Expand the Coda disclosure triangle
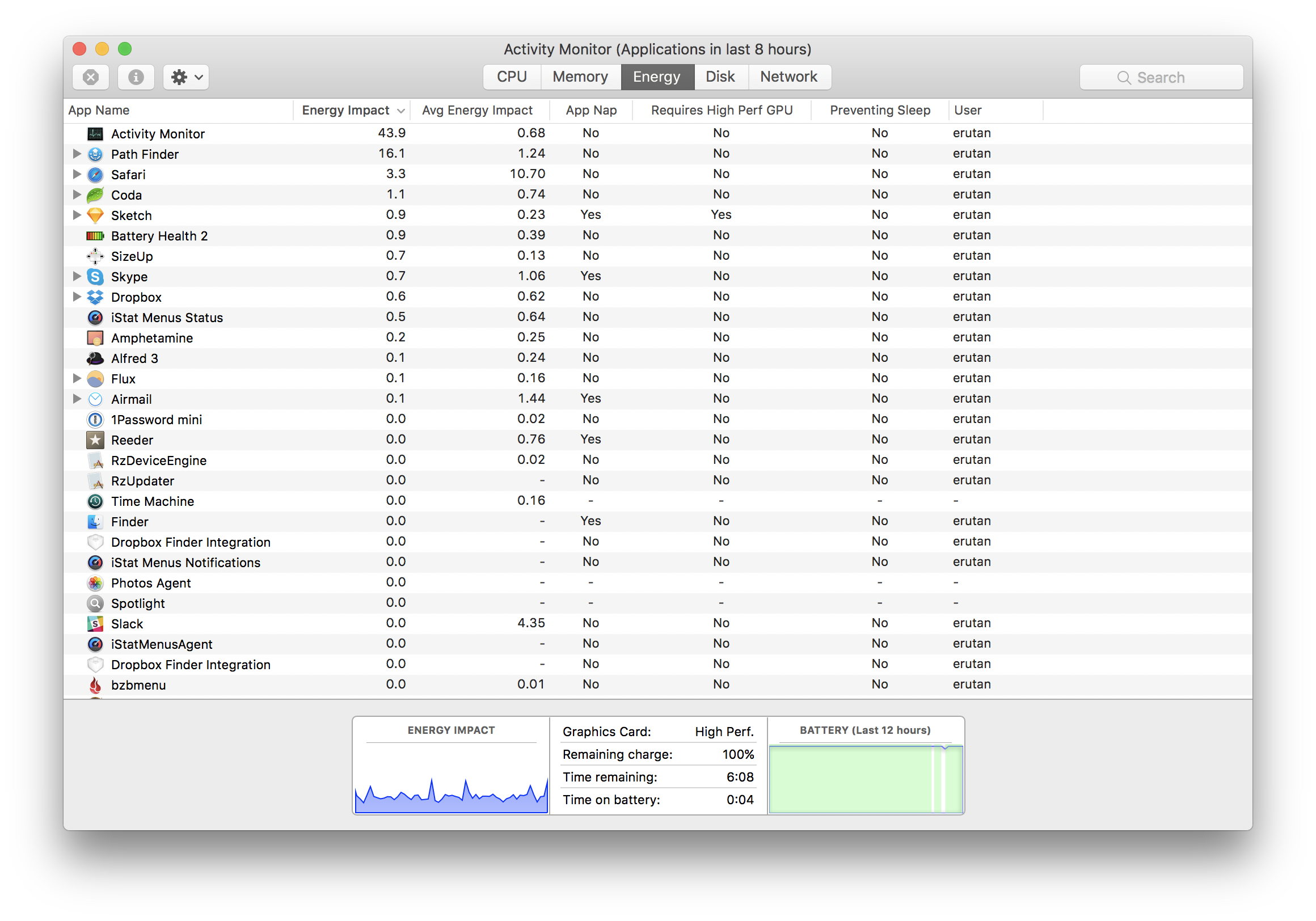This screenshot has height=921, width=1316. 77,195
